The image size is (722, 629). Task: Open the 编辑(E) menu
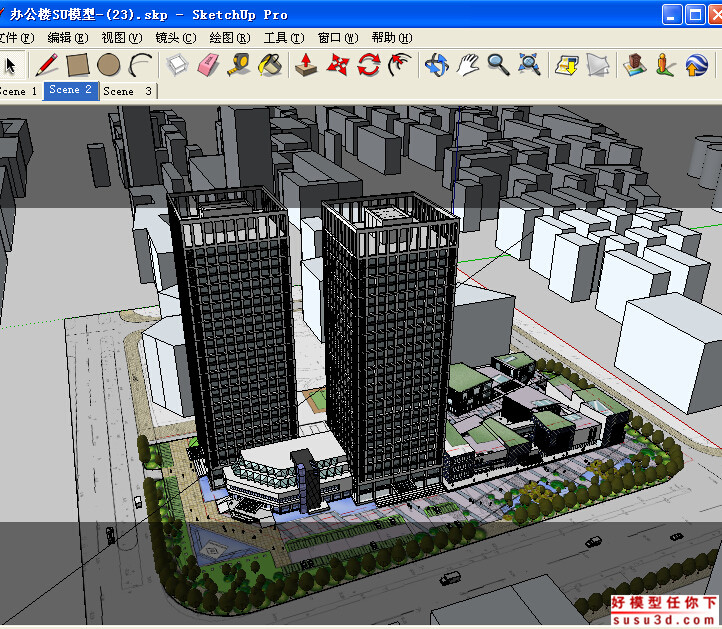pos(68,38)
